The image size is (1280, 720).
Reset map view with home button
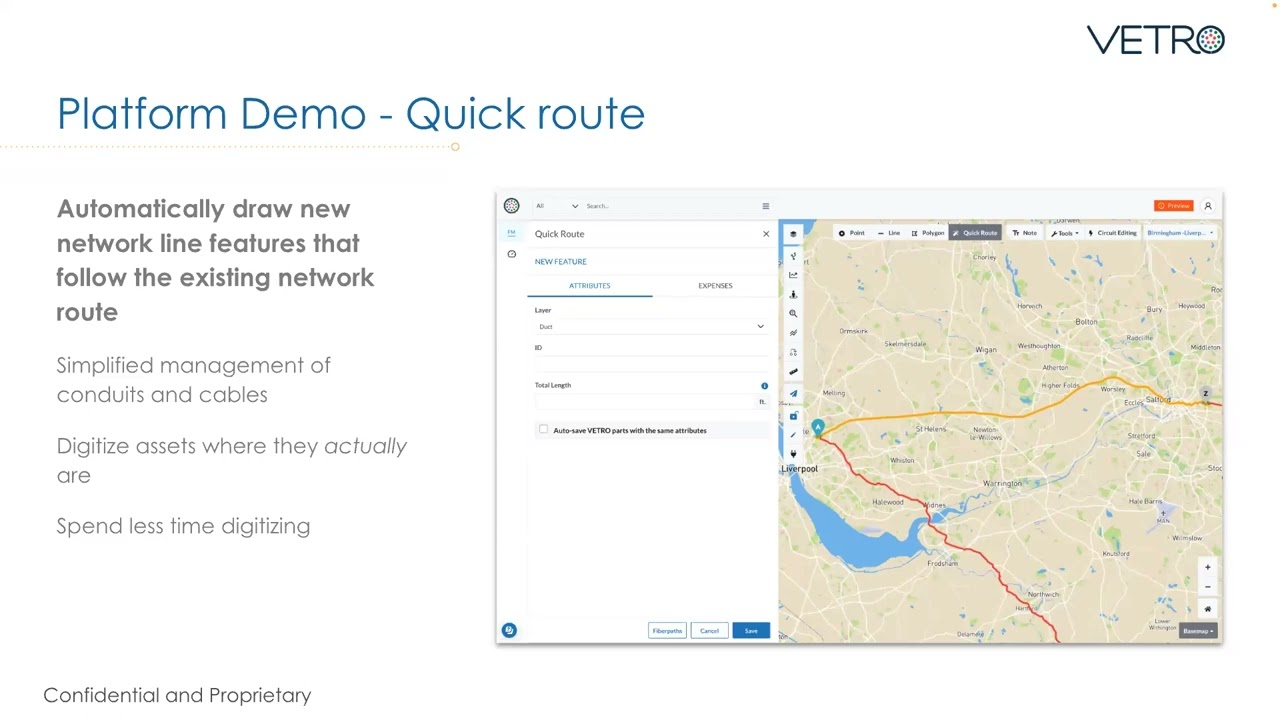[1207, 609]
